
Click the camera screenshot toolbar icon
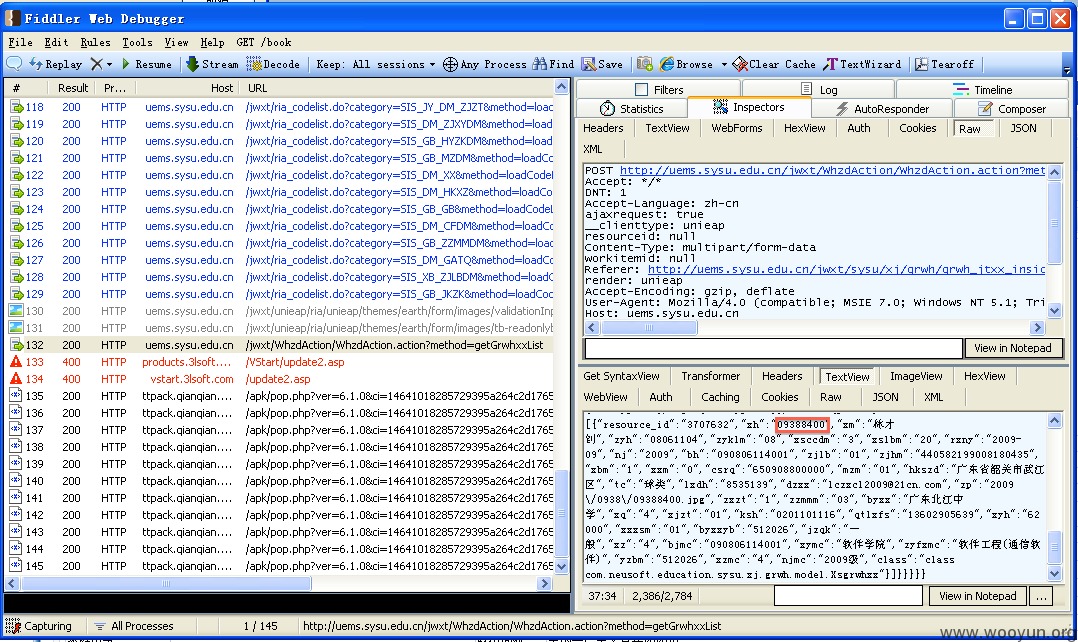pyautogui.click(x=645, y=64)
